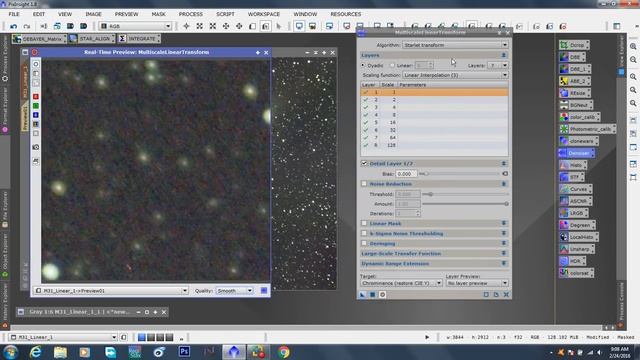Click the Bias value input field
The width and height of the screenshot is (640, 360).
[x=406, y=173]
